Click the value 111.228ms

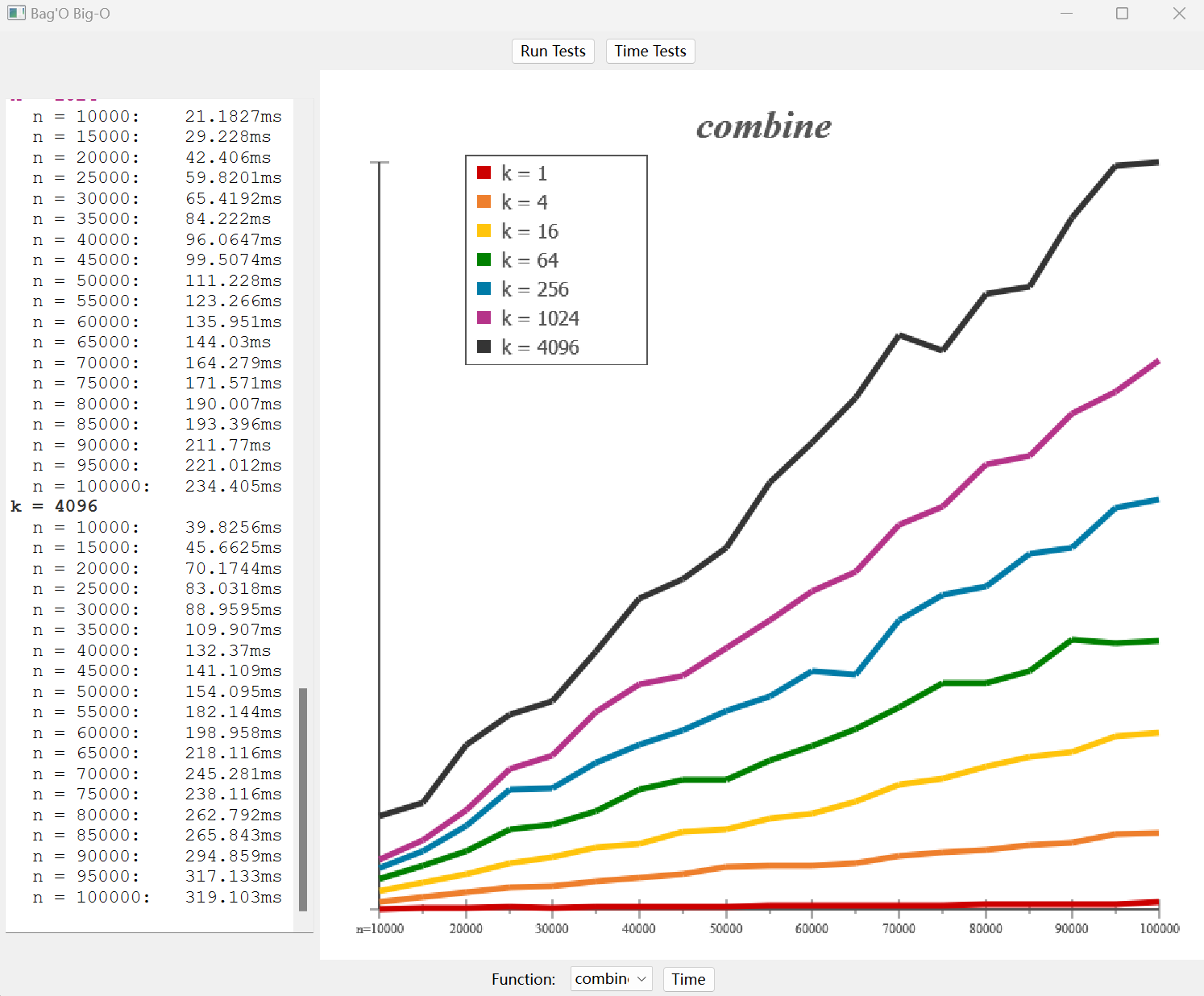click(x=234, y=280)
